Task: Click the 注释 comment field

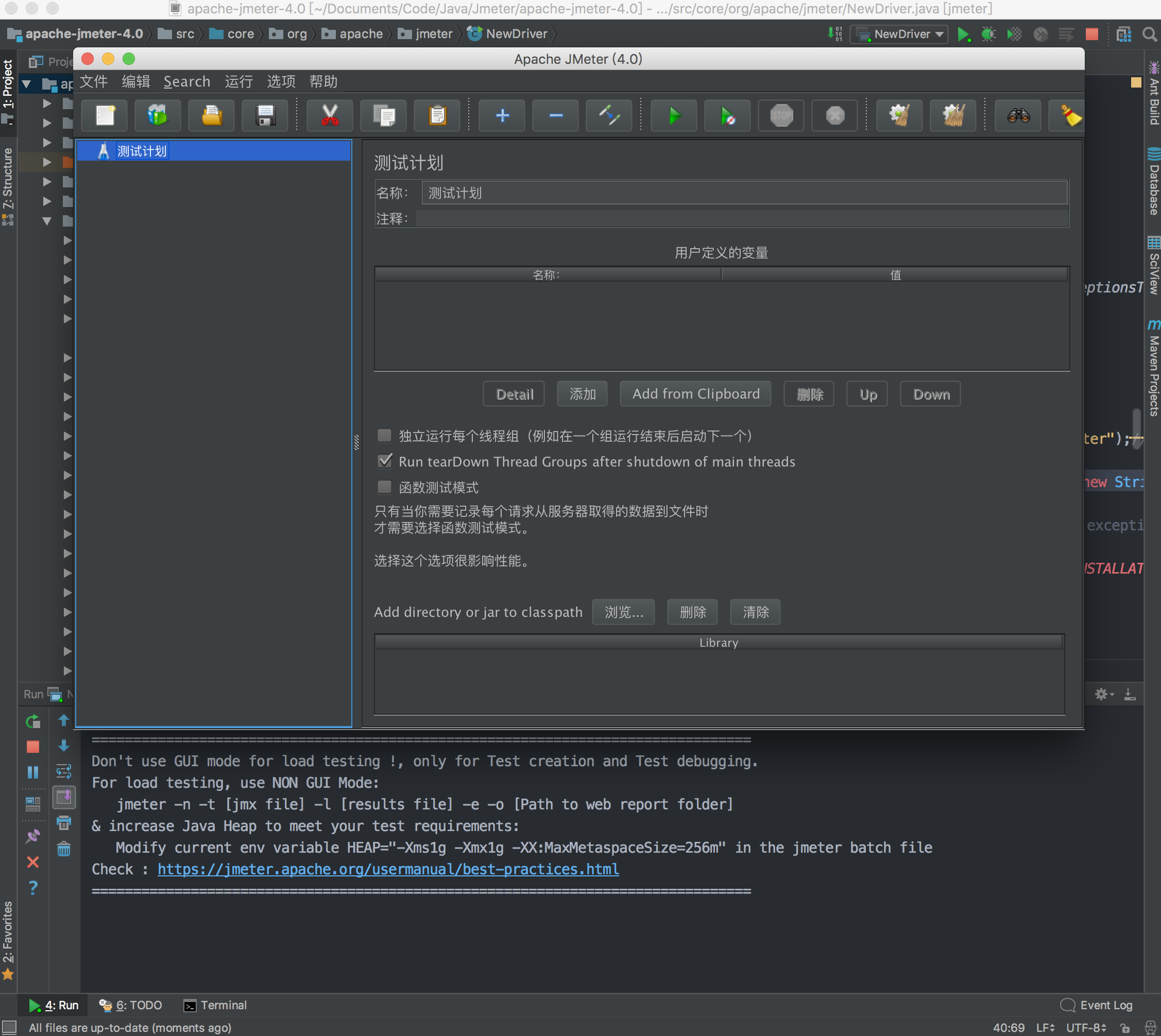Action: pos(742,218)
